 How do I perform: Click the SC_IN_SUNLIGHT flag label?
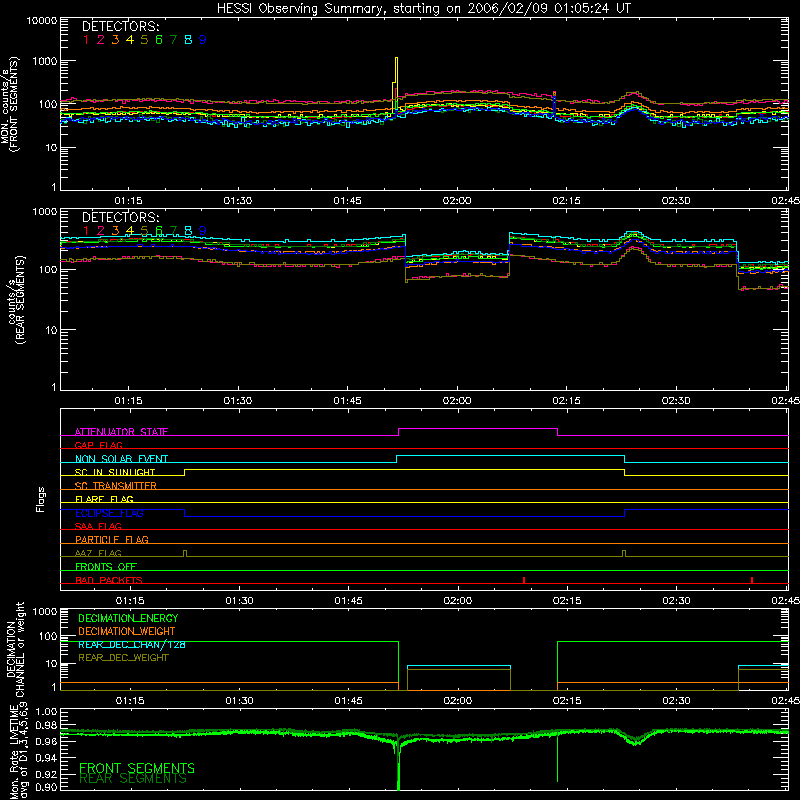click(x=115, y=472)
